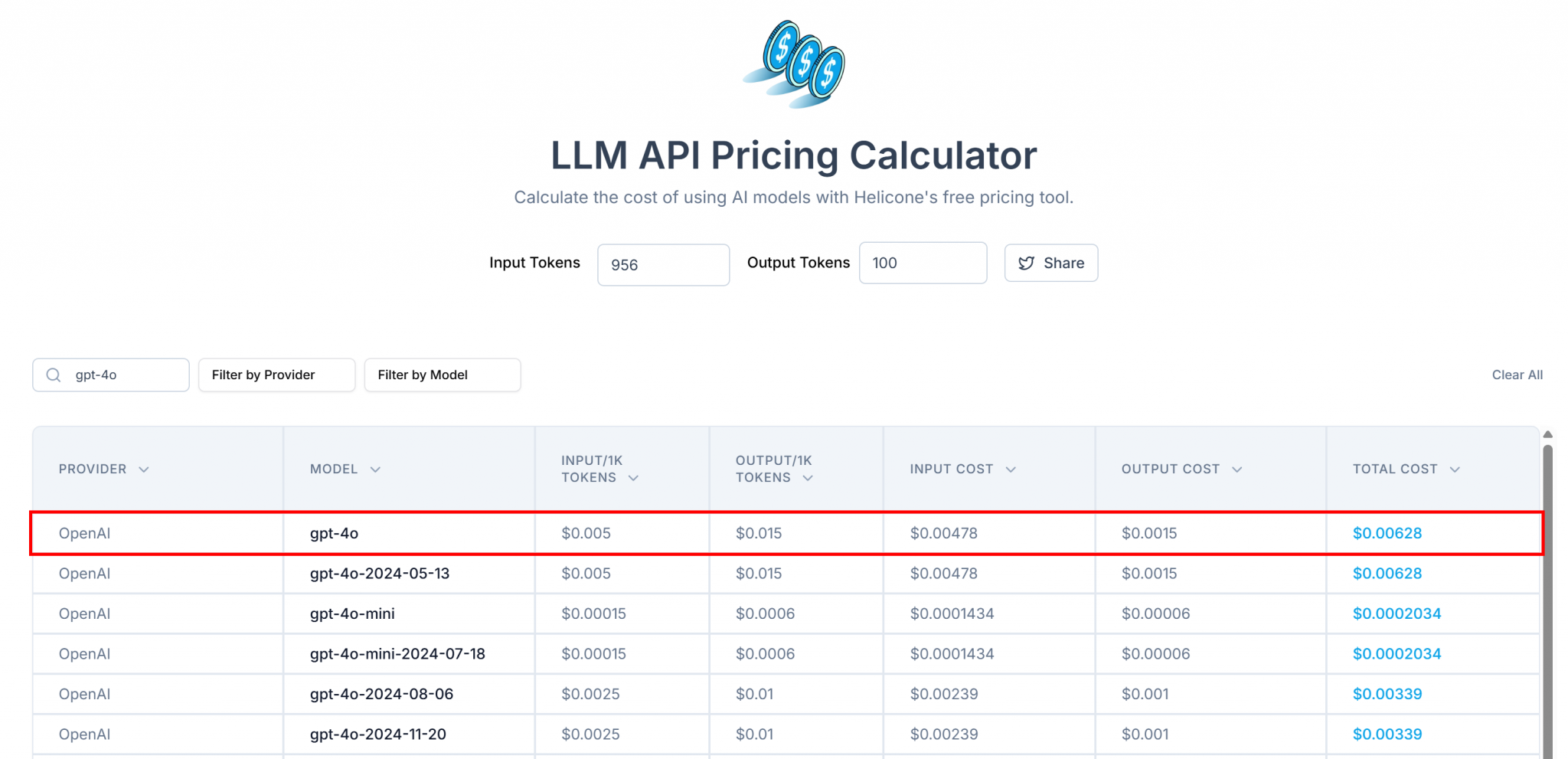Open total cost for gpt-4o-2024-11-20

point(1387,734)
